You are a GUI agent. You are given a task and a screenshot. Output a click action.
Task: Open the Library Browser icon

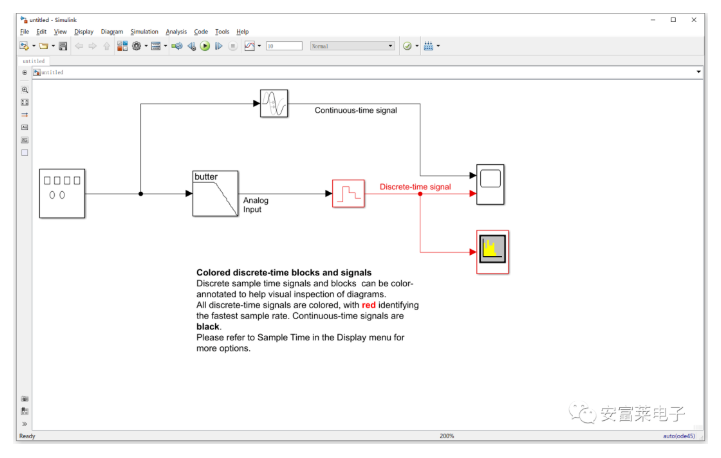click(x=122, y=46)
